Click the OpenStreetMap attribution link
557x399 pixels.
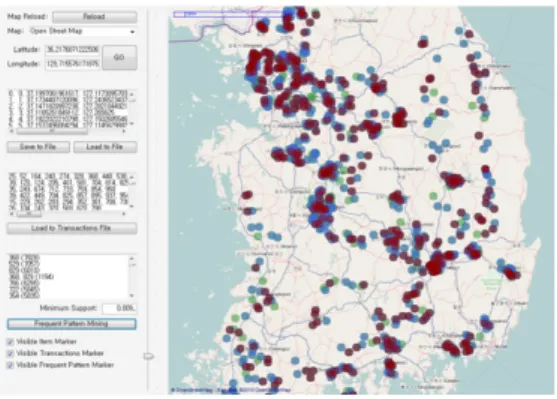point(192,390)
